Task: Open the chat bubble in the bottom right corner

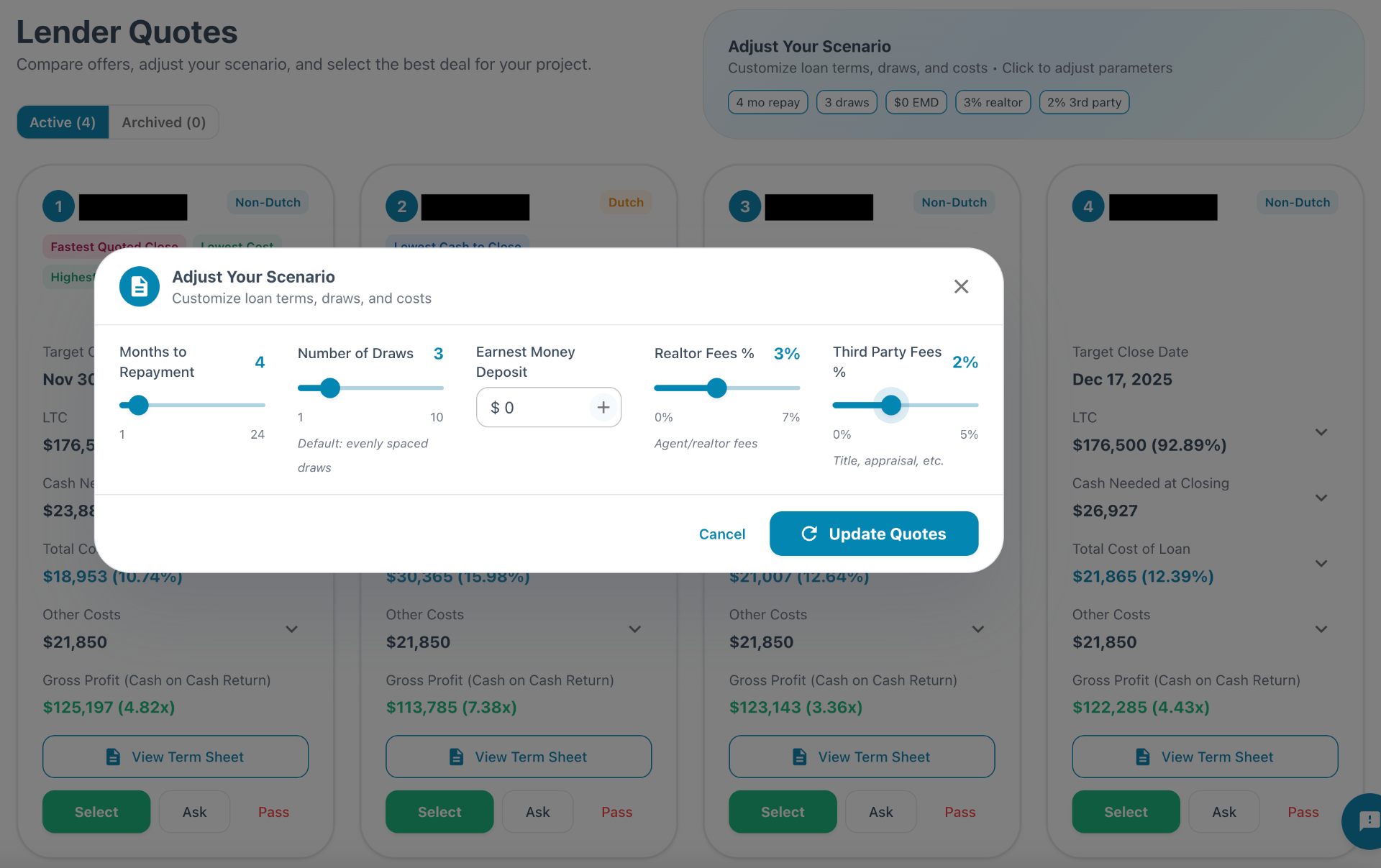Action: [x=1366, y=821]
